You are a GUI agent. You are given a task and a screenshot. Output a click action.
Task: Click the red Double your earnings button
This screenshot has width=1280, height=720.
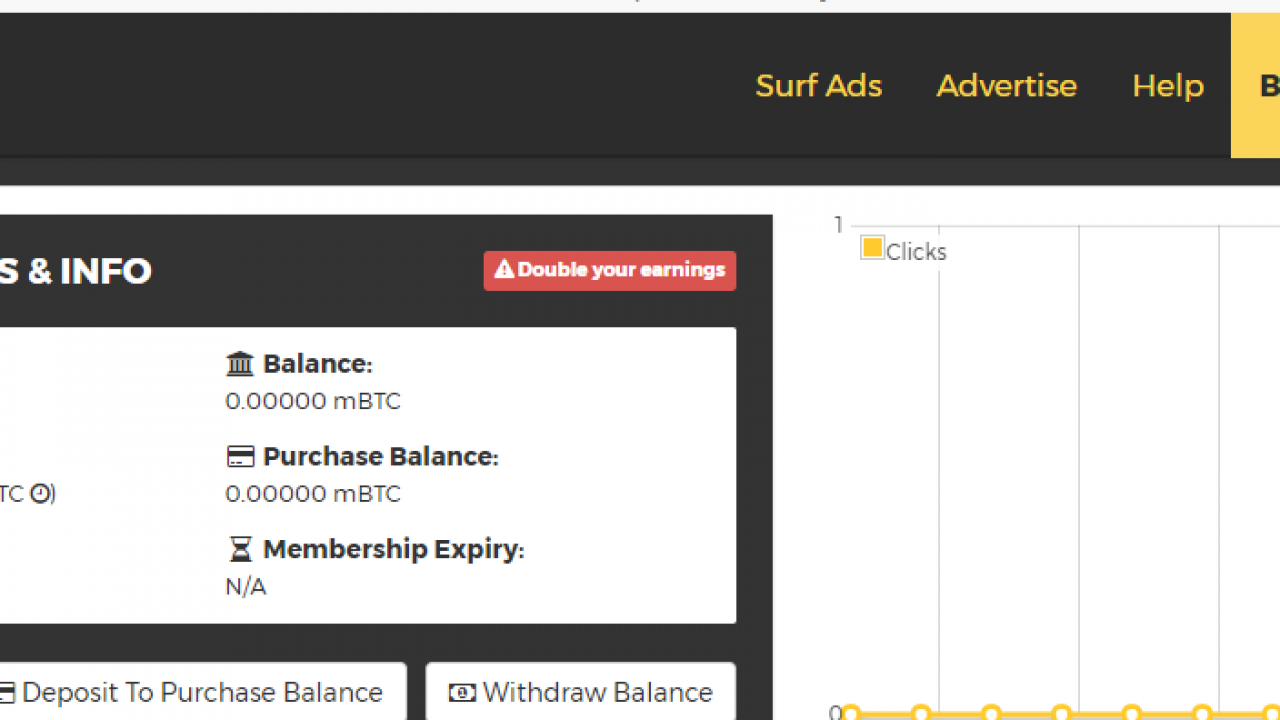click(x=610, y=270)
